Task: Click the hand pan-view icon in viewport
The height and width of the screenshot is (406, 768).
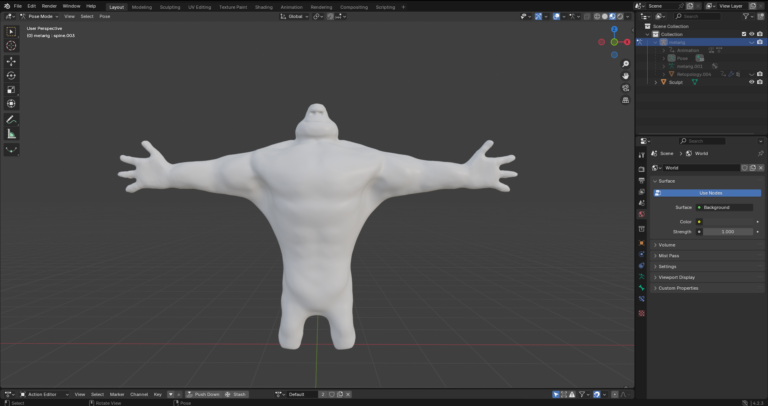Action: pos(625,75)
